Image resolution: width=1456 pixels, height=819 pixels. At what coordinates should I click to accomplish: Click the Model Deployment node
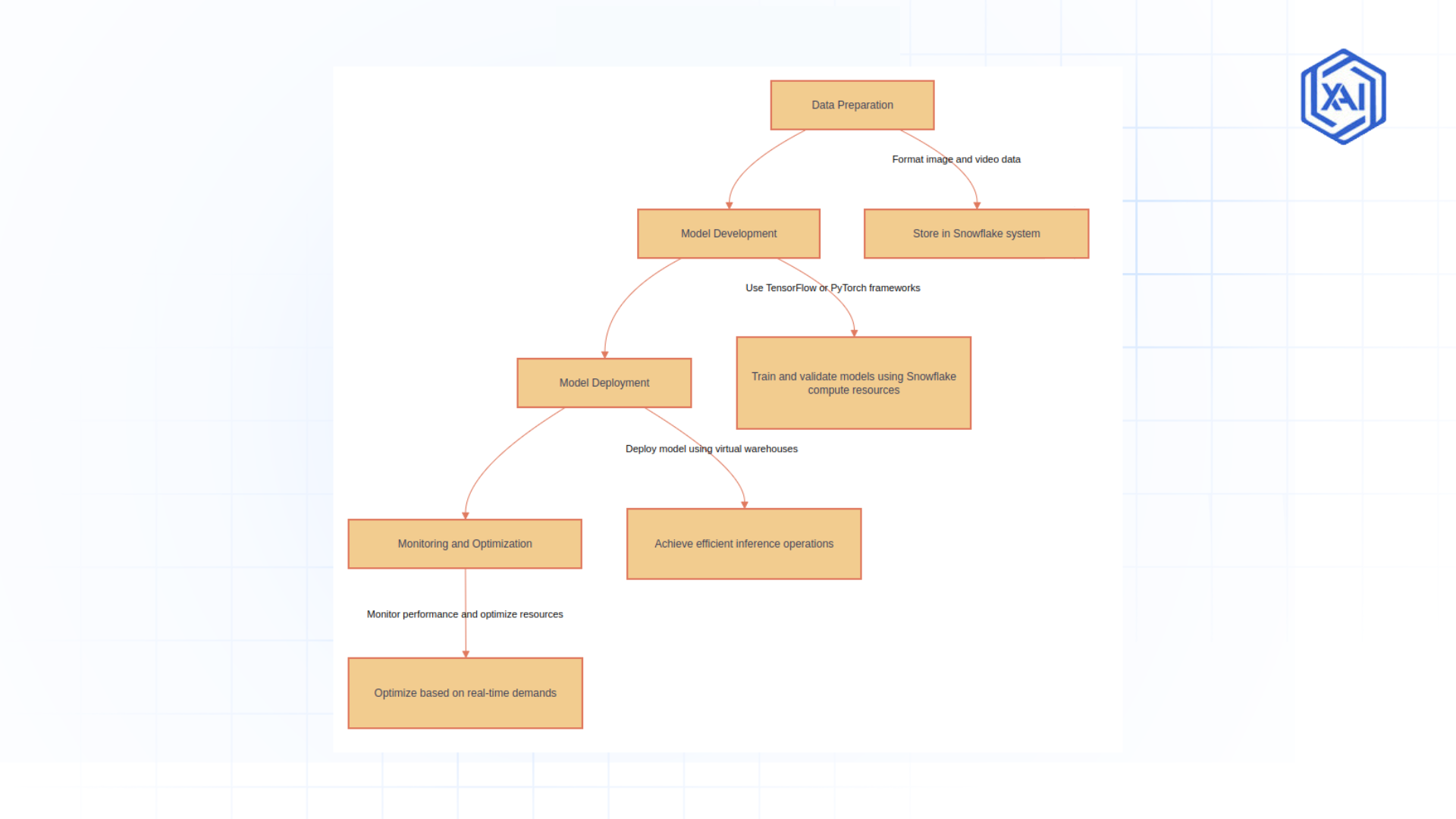[x=603, y=382]
